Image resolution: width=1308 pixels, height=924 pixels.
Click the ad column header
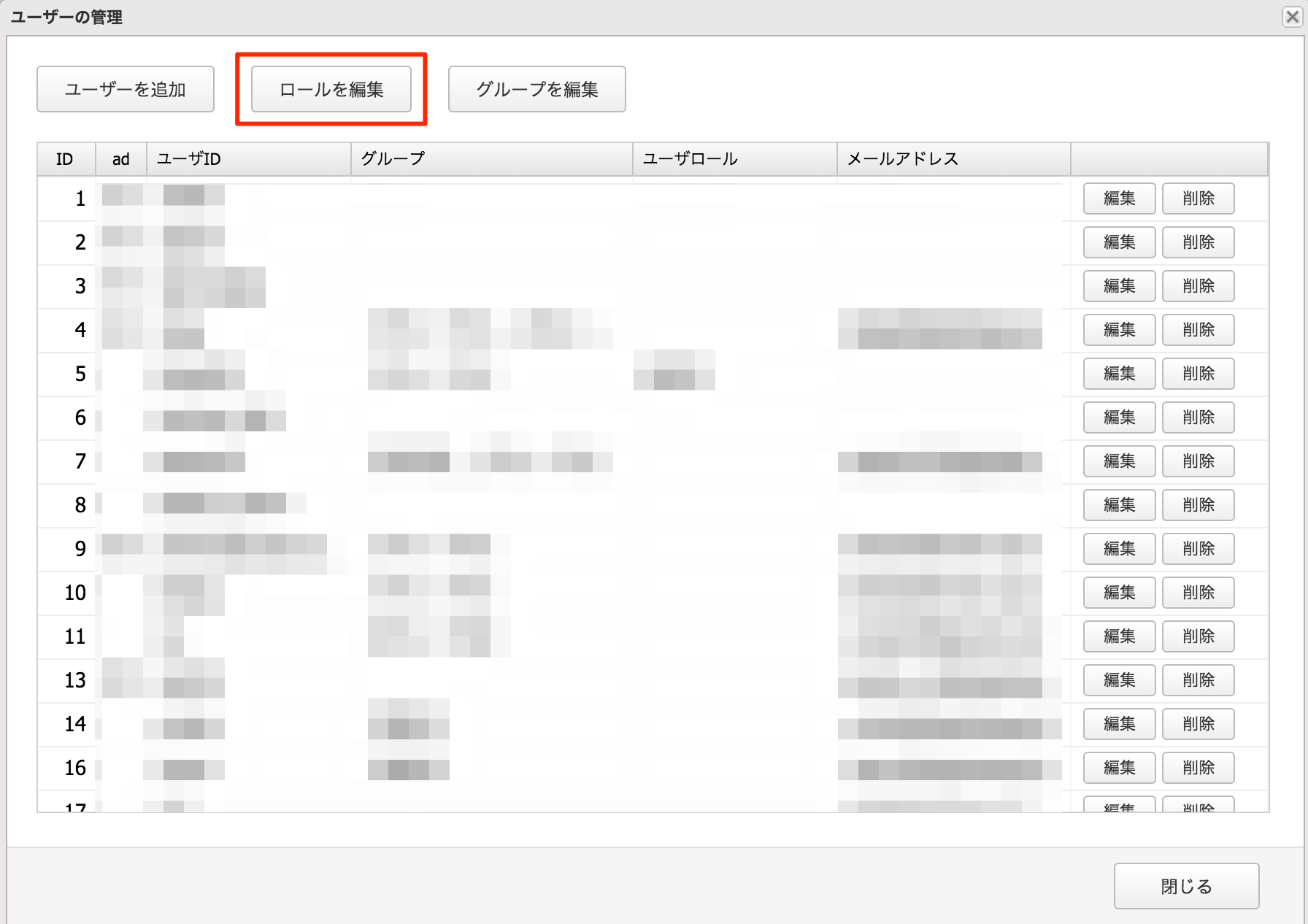tap(121, 159)
